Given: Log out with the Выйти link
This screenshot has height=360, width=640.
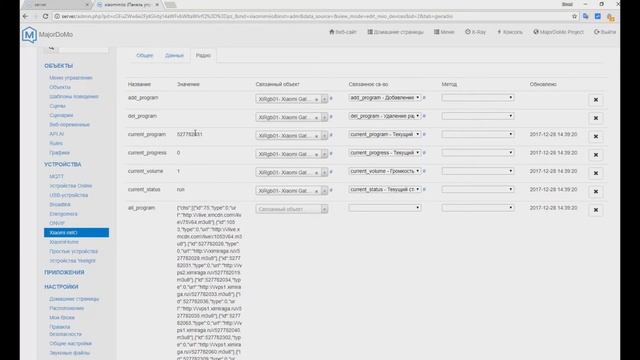Looking at the screenshot, I should pos(605,32).
